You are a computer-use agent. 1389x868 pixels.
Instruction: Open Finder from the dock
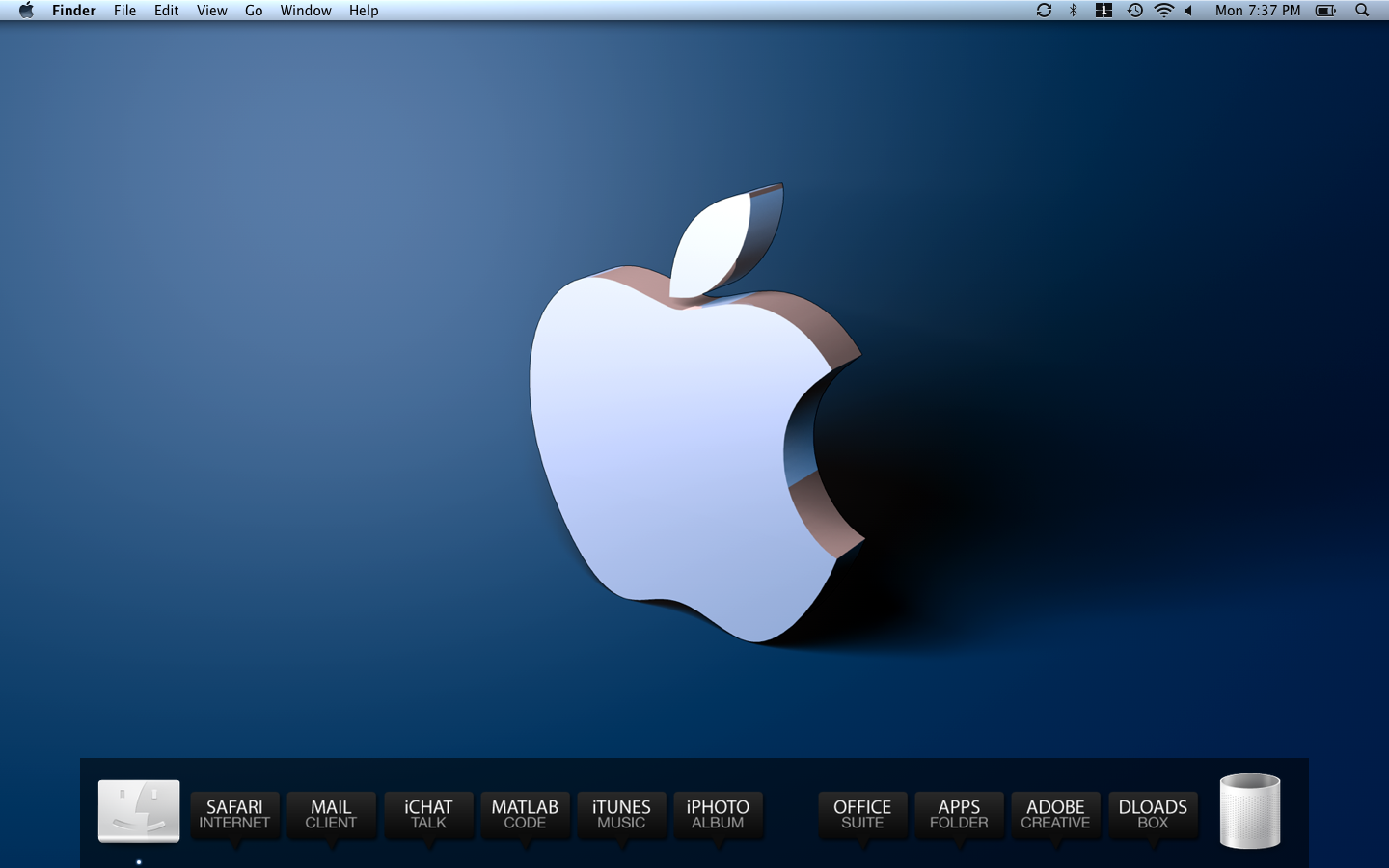139,811
